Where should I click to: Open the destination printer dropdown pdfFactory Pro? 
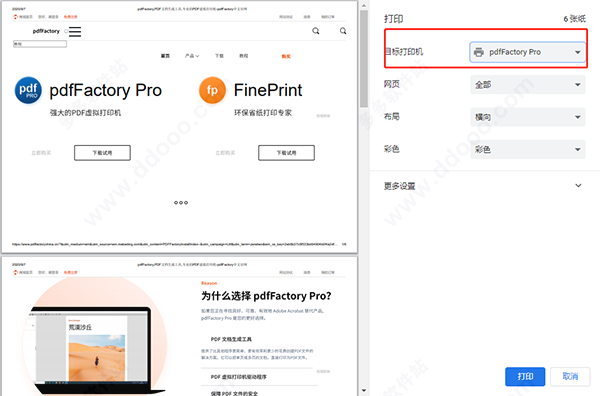click(x=527, y=52)
